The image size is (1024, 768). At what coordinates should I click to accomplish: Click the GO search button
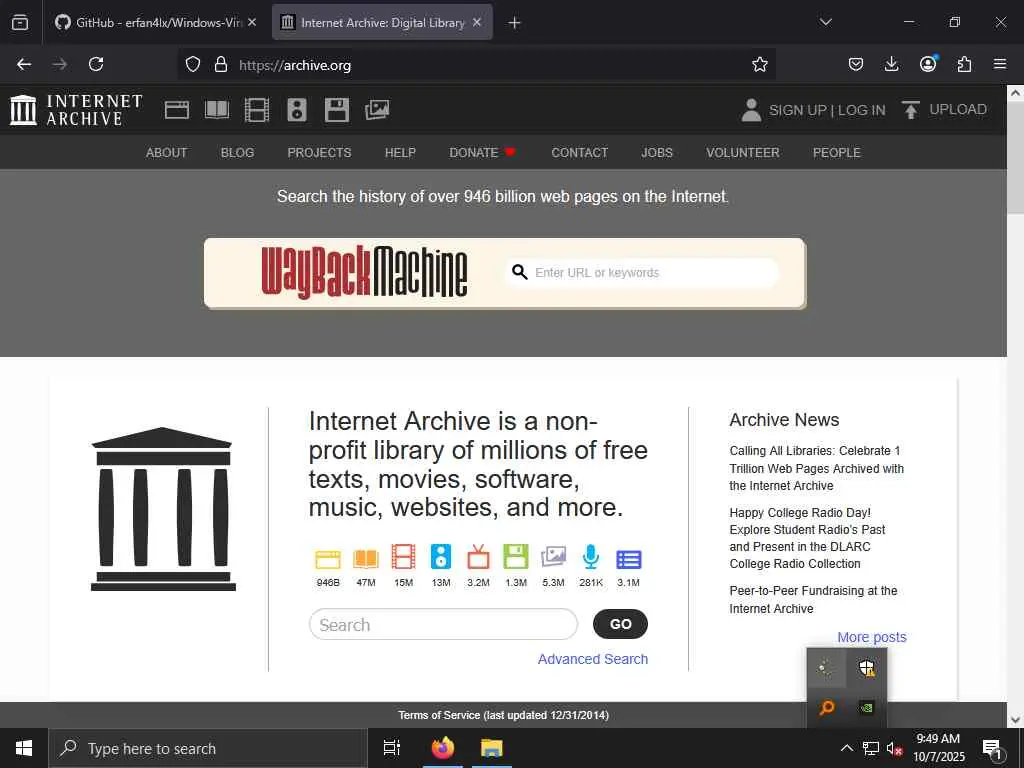click(620, 624)
